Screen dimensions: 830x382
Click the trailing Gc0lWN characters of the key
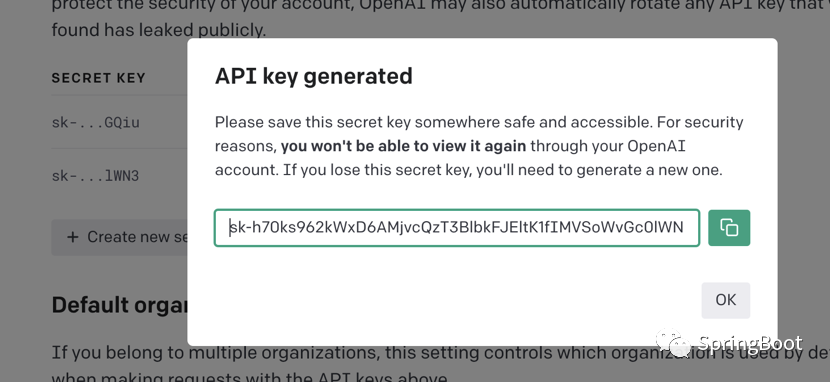(659, 228)
